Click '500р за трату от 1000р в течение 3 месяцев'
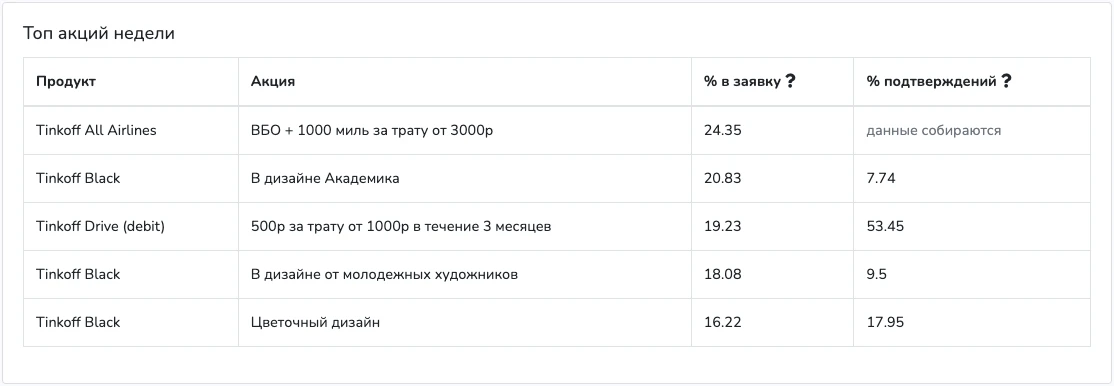Screen dimensions: 1114x386 (401, 227)
